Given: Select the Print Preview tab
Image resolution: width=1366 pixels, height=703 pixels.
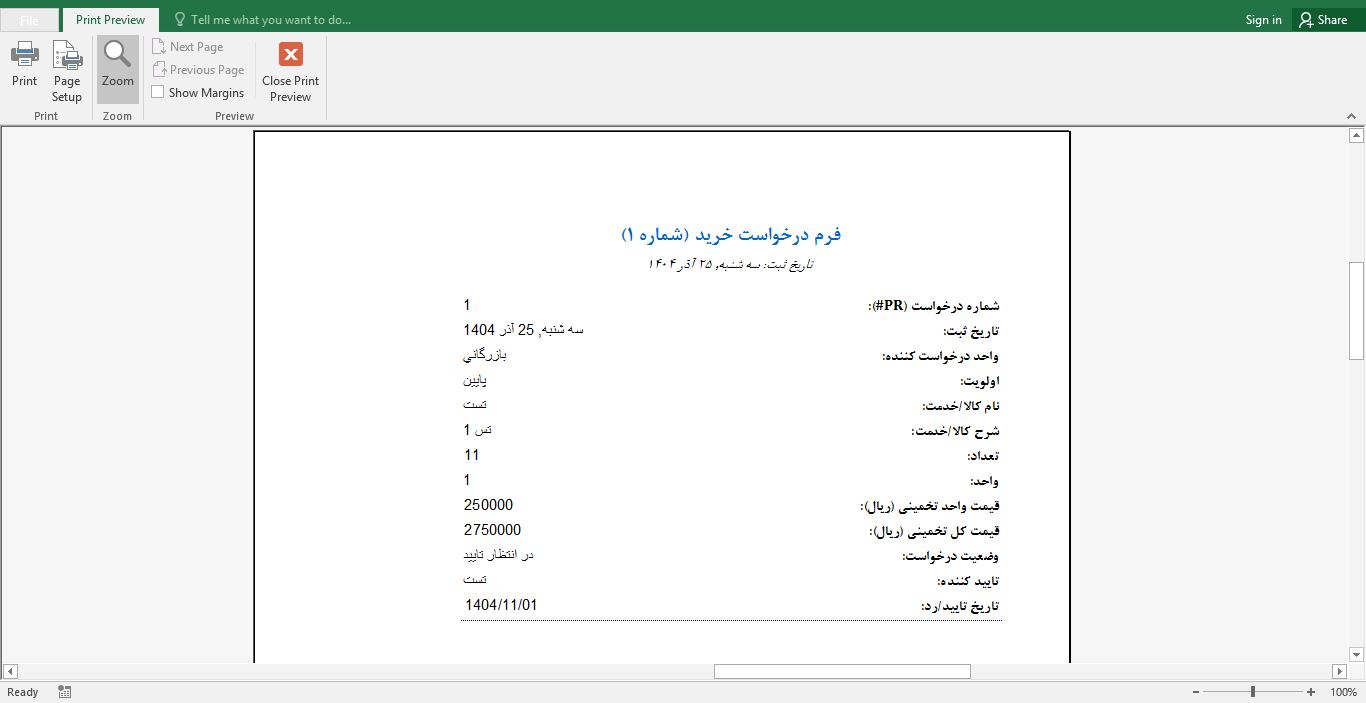Looking at the screenshot, I should click(110, 18).
